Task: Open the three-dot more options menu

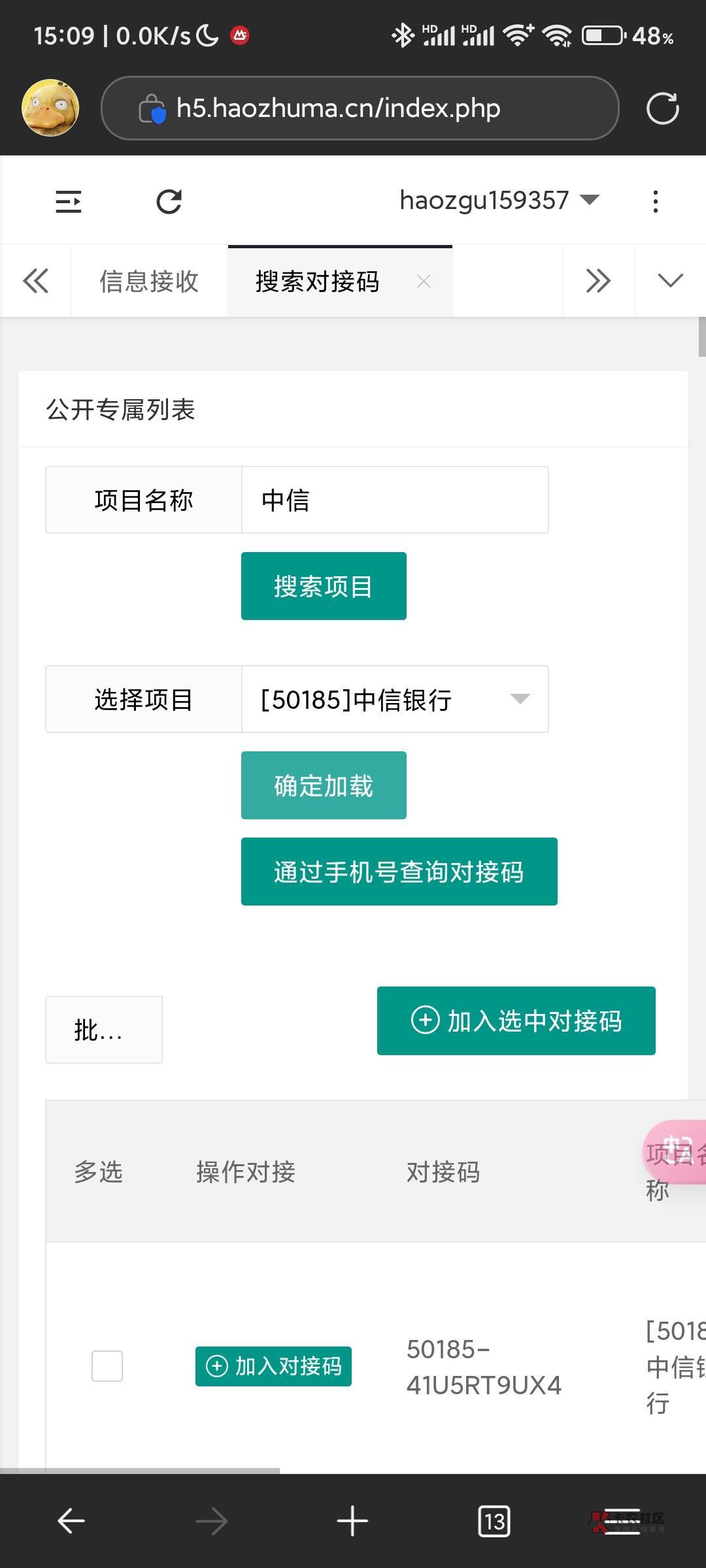Action: [655, 201]
